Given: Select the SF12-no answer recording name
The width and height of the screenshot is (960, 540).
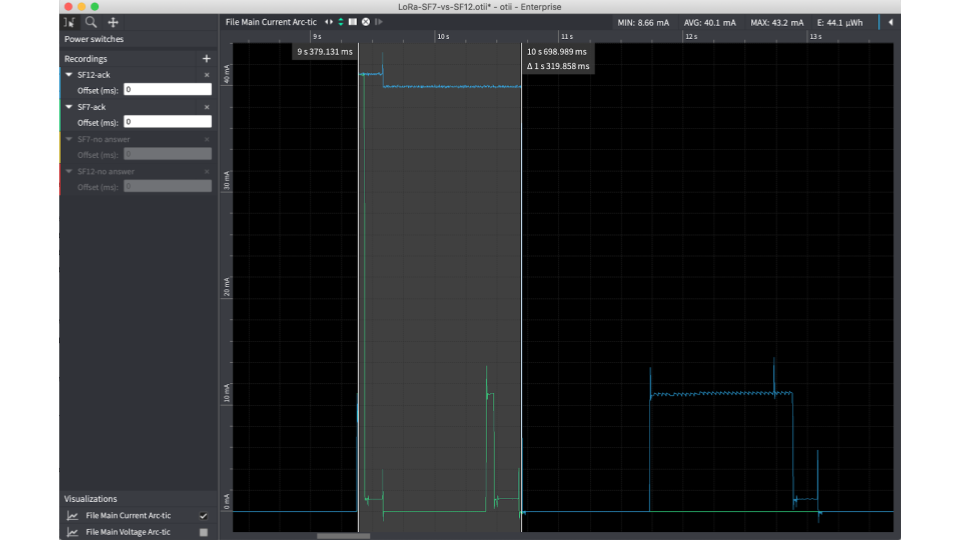Looking at the screenshot, I should click(106, 172).
